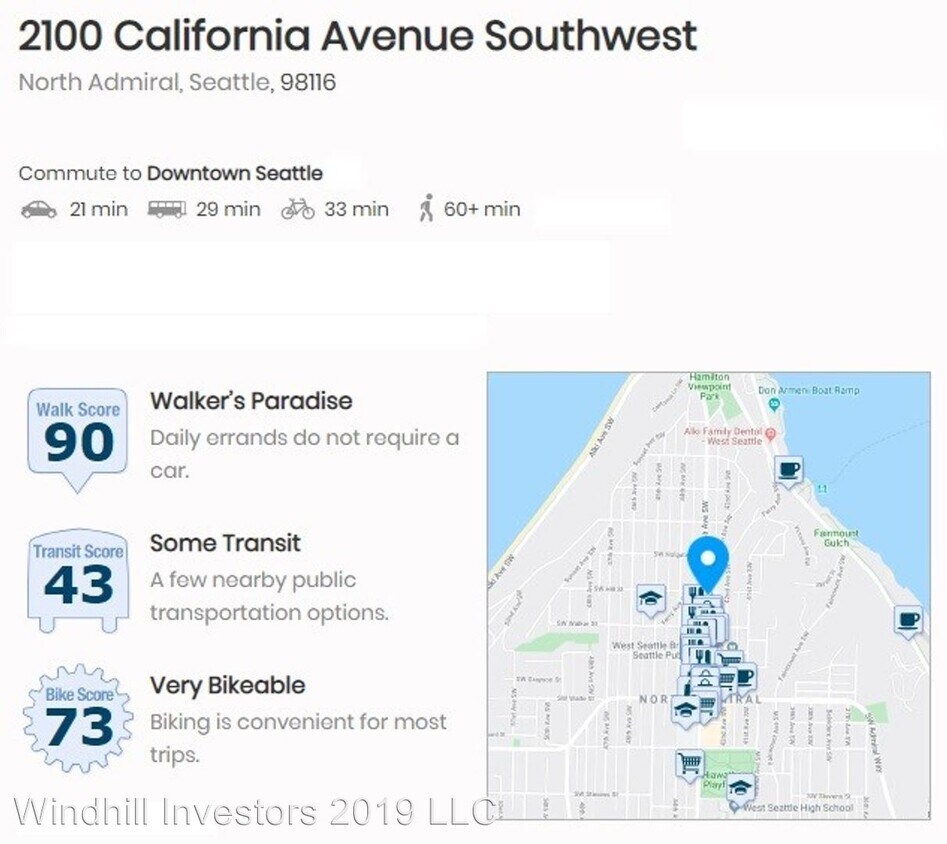The width and height of the screenshot is (947, 844).
Task: Click the car commute time icon
Action: pos(38,210)
